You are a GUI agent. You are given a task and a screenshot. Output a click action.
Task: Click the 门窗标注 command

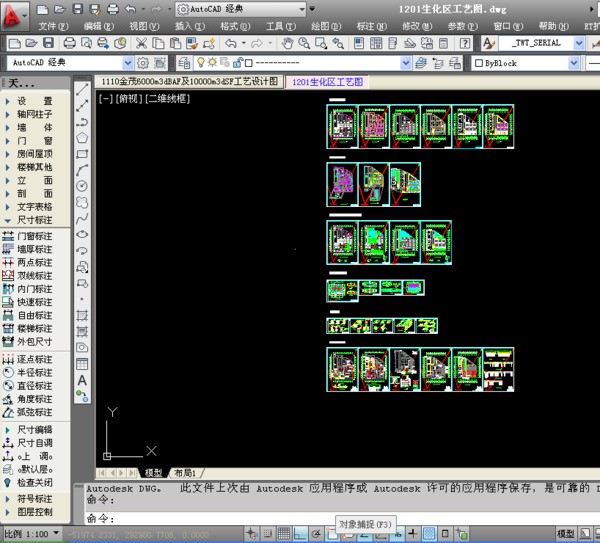coord(35,236)
